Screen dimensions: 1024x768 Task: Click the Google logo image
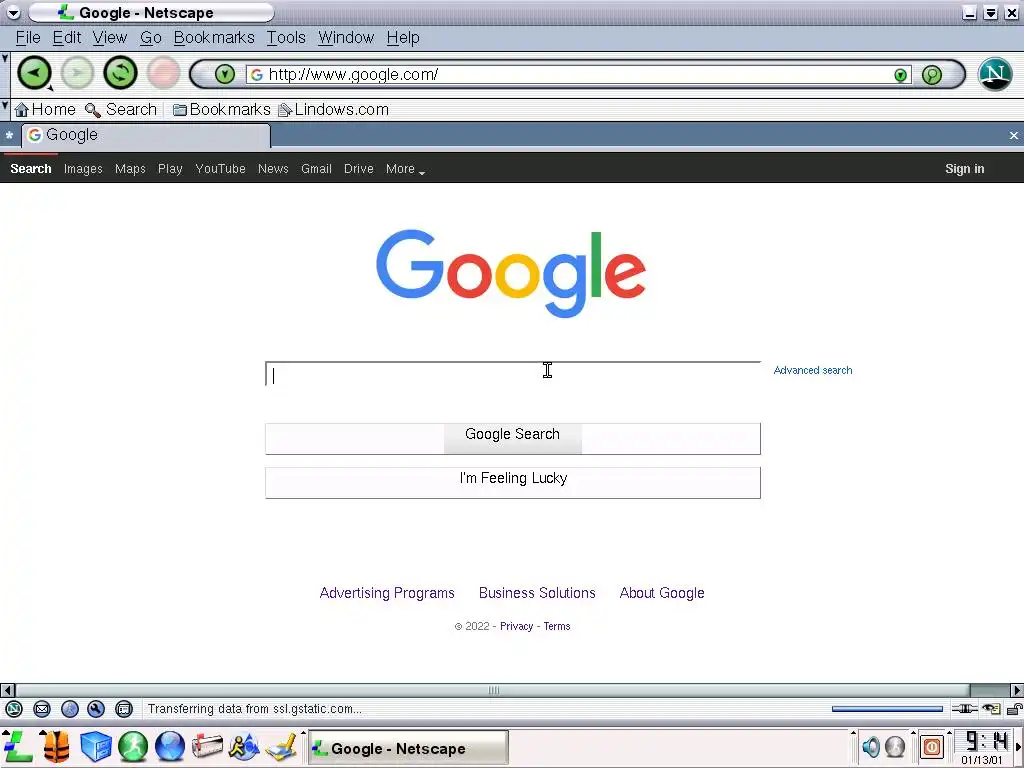[511, 273]
